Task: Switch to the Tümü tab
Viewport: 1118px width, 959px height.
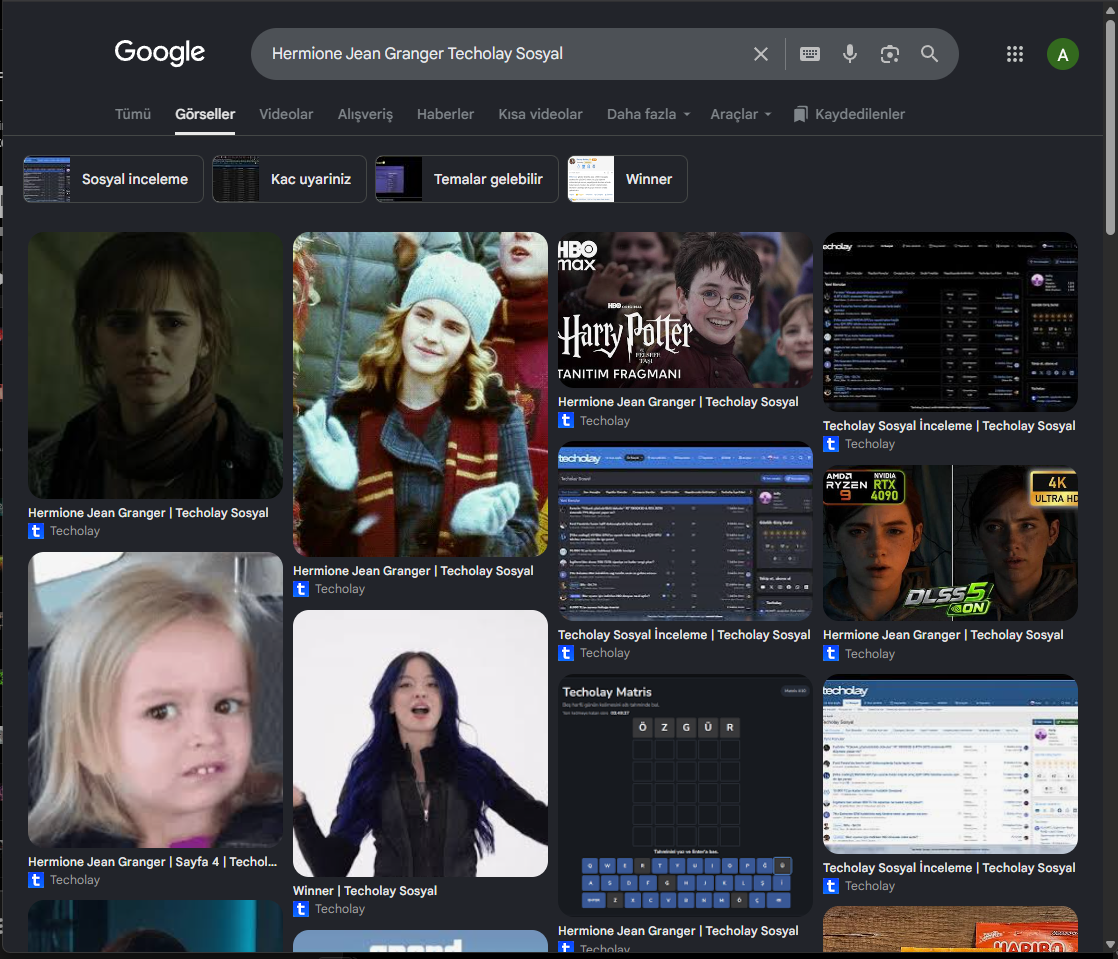Action: click(x=133, y=114)
